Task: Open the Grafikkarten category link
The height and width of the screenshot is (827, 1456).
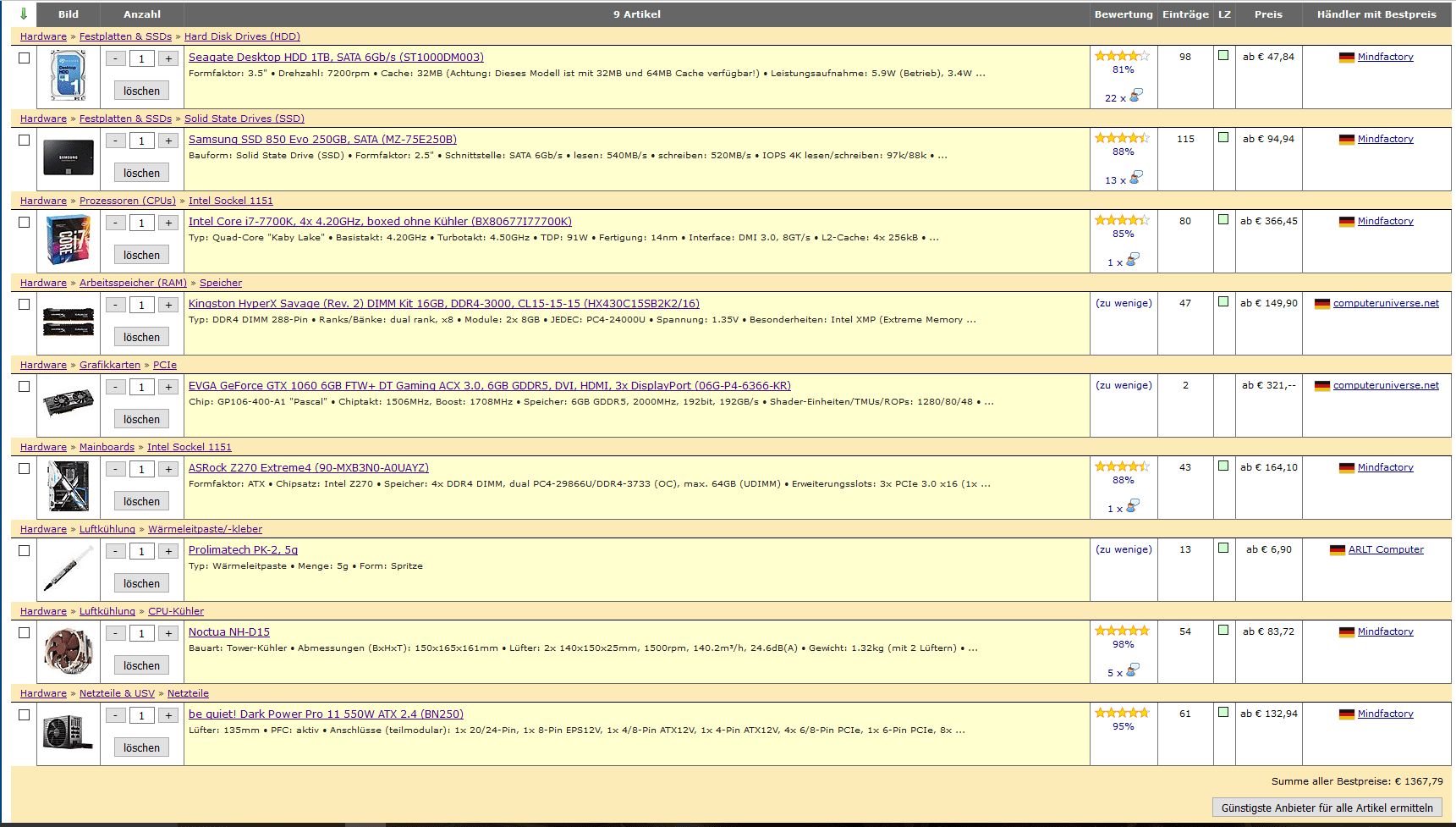Action: click(110, 365)
